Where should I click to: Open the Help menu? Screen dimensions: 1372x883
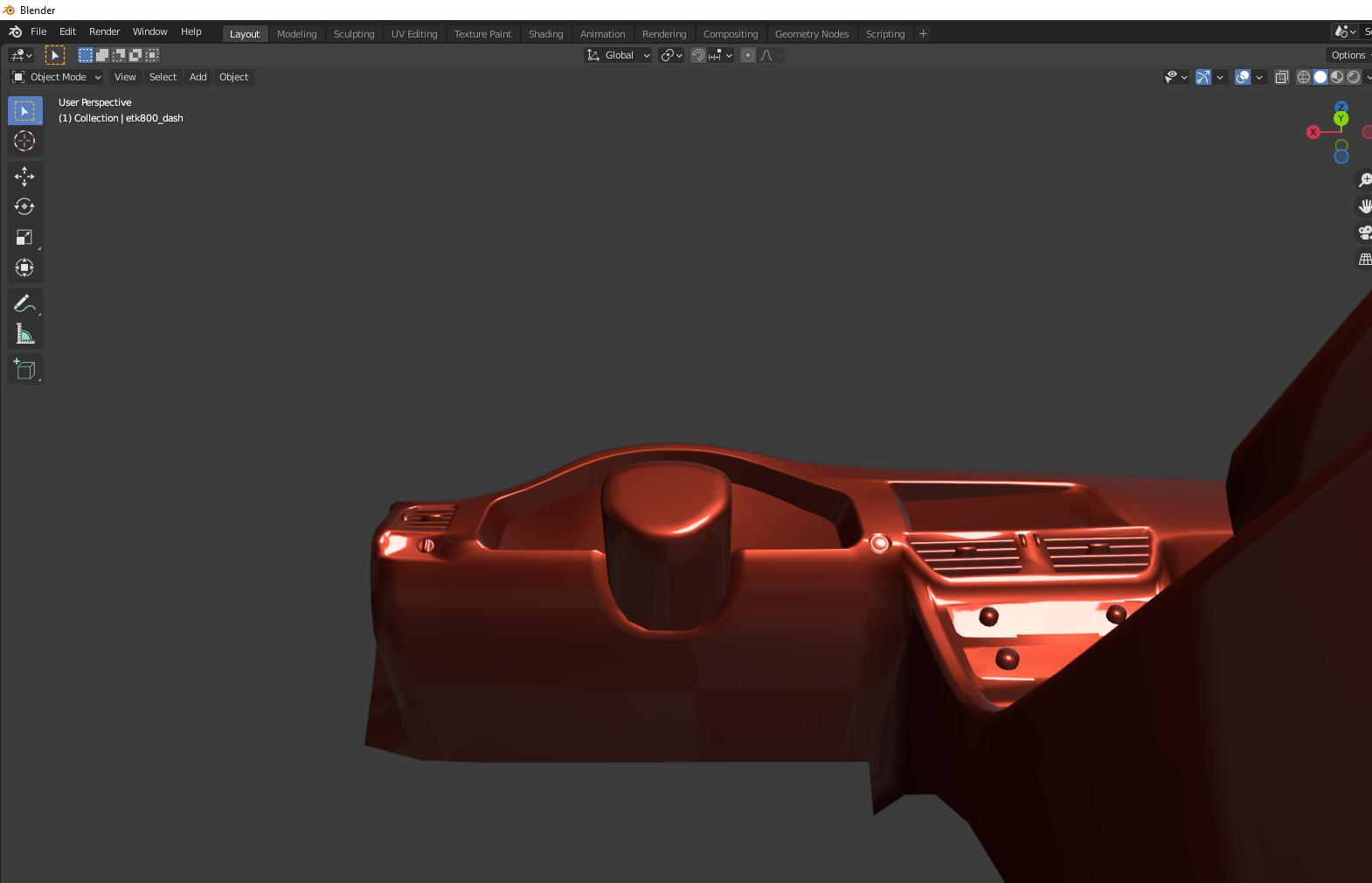pos(191,31)
